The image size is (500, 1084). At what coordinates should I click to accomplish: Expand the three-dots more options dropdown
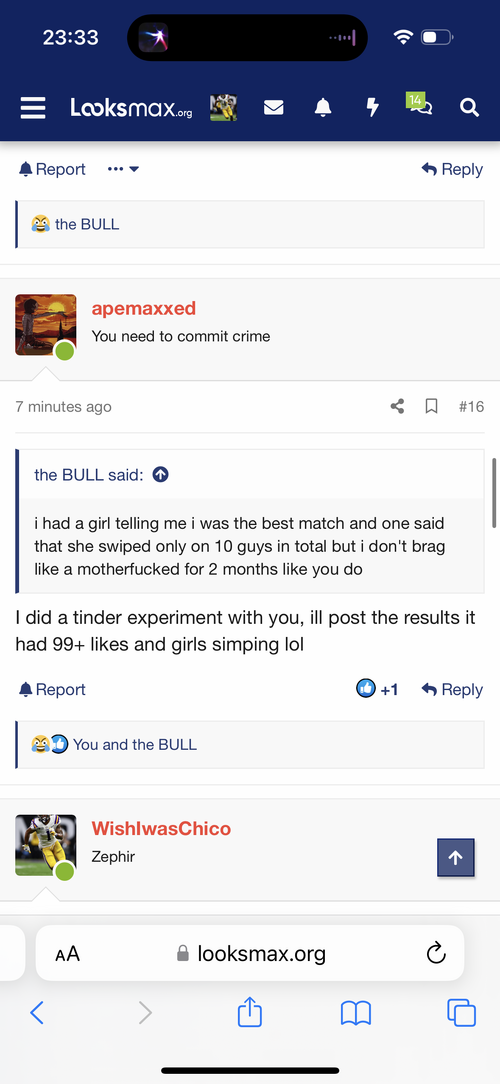point(123,169)
